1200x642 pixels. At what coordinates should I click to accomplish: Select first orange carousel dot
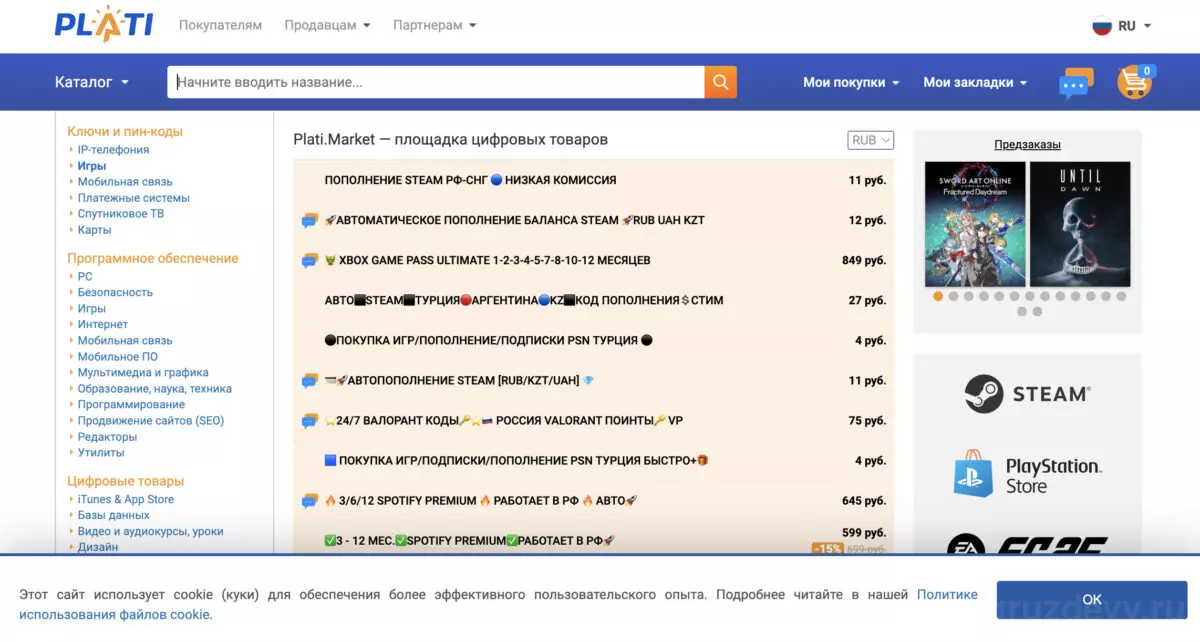pyautogui.click(x=938, y=296)
